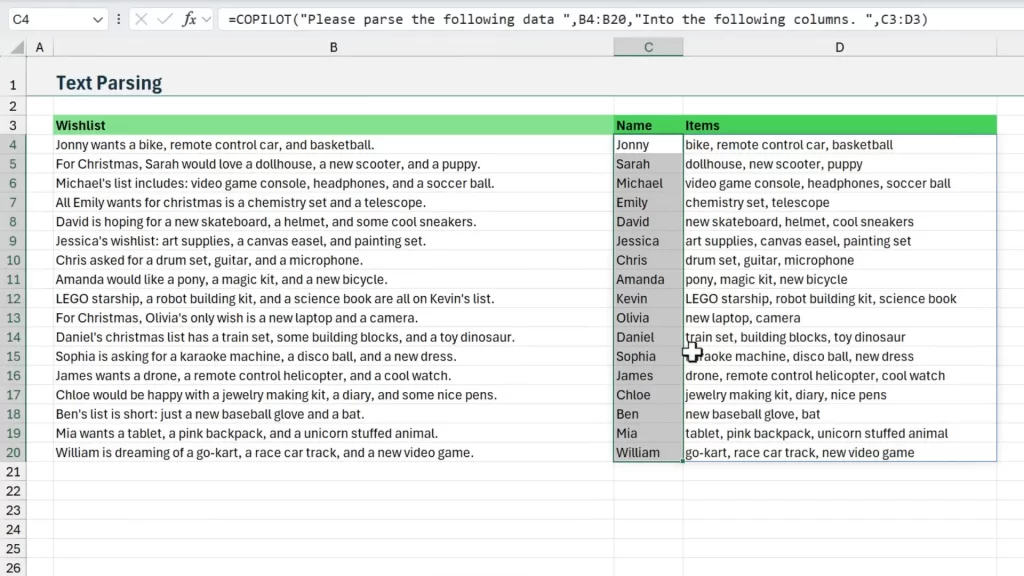
Task: Select the cell with Michael's list includes
Action: point(333,184)
